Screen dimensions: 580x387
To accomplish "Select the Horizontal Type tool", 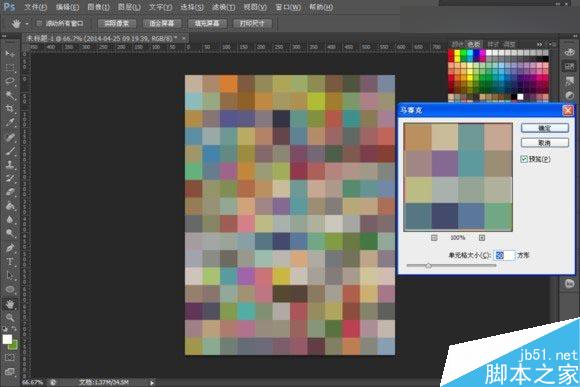I will [10, 262].
